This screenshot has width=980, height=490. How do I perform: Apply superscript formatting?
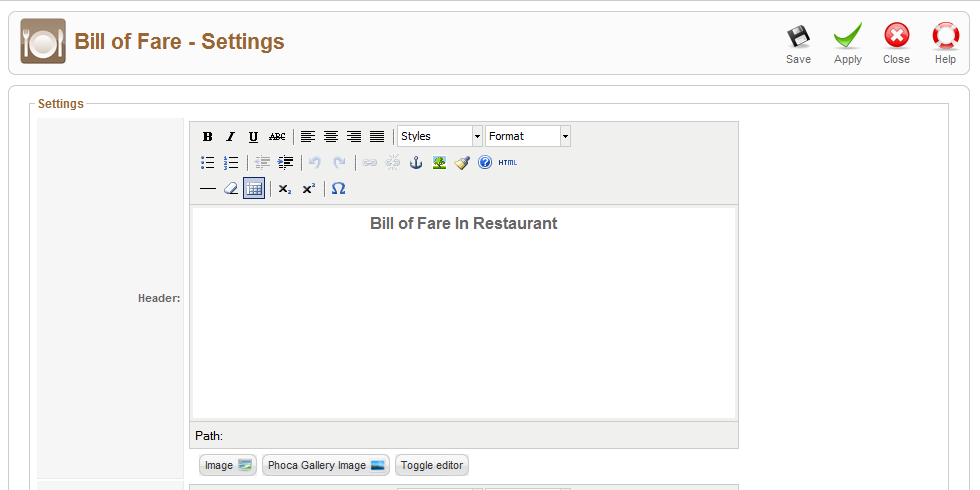[308, 189]
